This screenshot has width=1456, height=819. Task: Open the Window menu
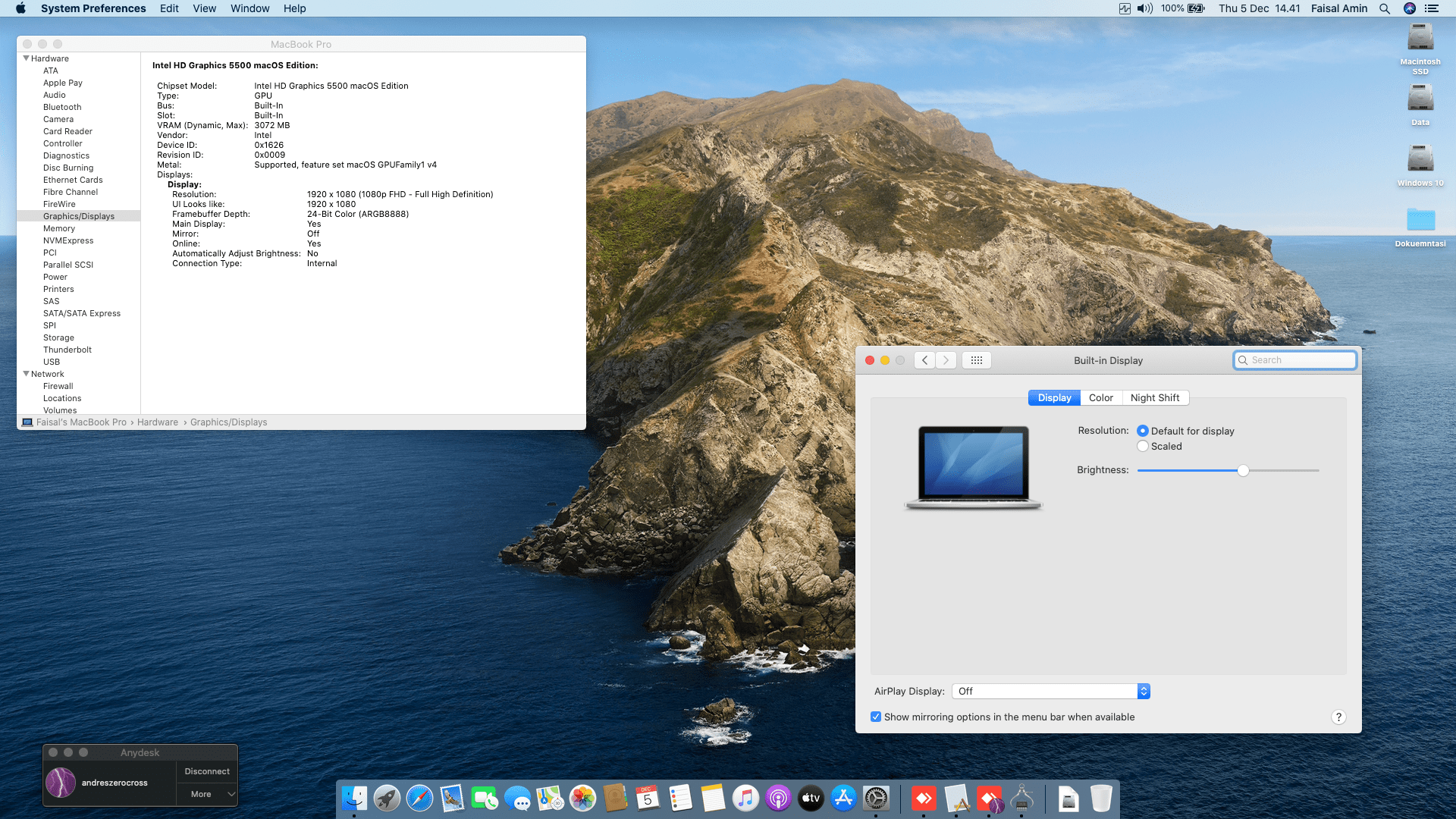tap(249, 8)
